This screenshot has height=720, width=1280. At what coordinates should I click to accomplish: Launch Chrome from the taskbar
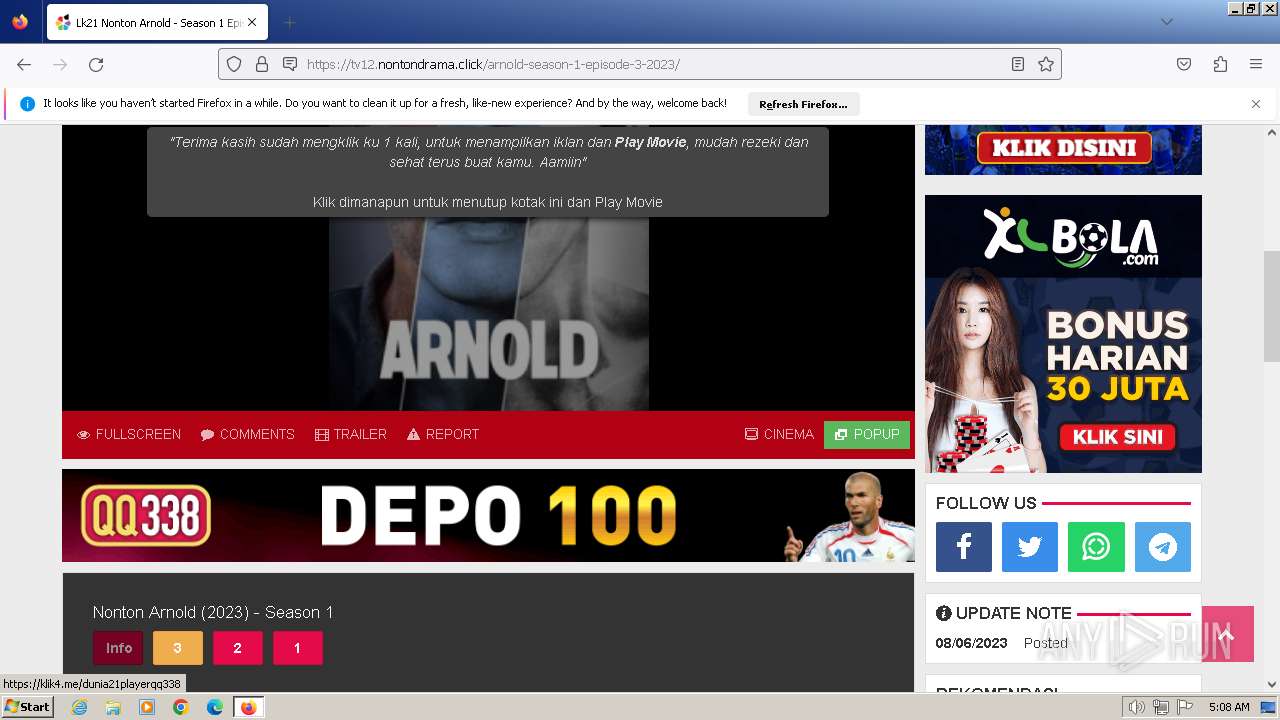click(x=181, y=707)
